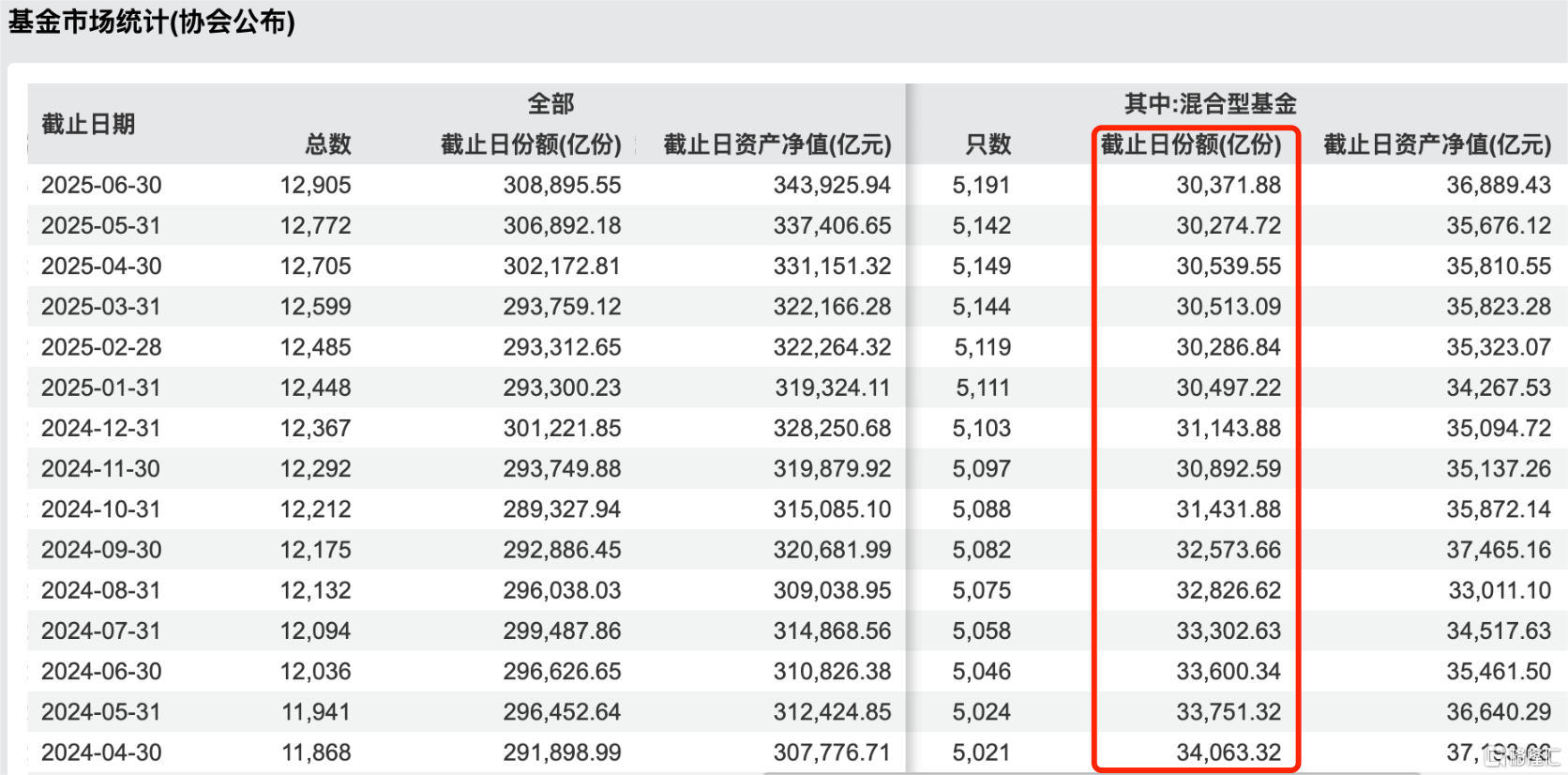Click net asset value 322,264.32
Image resolution: width=1568 pixels, height=775 pixels.
coord(832,347)
